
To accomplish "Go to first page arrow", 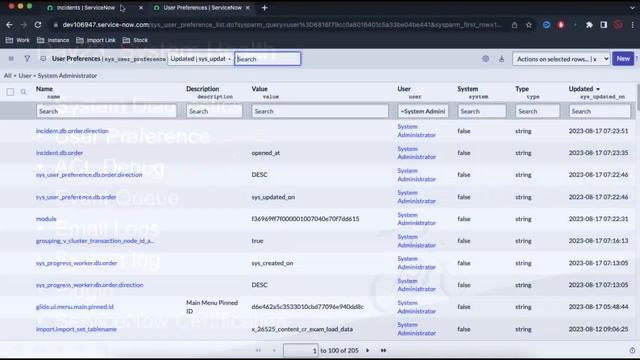I will 258,350.
